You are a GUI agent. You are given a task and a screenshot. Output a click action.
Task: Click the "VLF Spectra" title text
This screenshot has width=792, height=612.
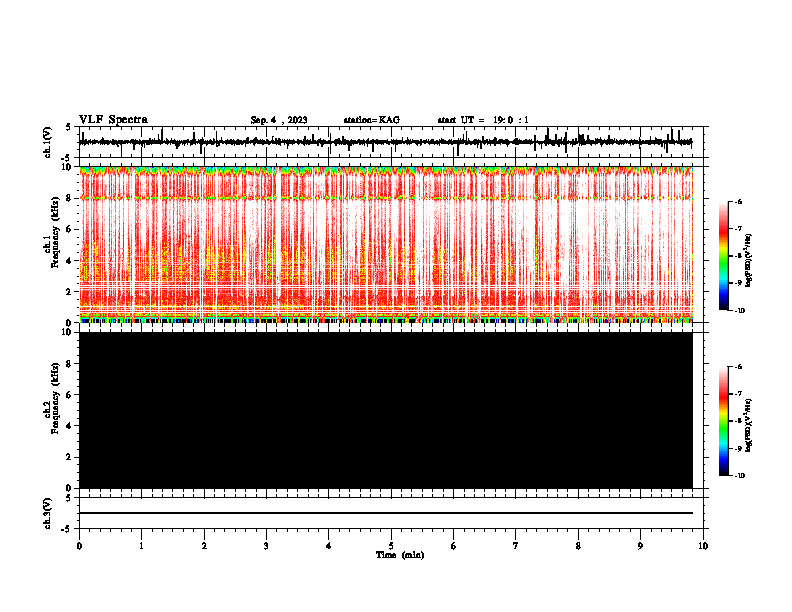tap(113, 120)
